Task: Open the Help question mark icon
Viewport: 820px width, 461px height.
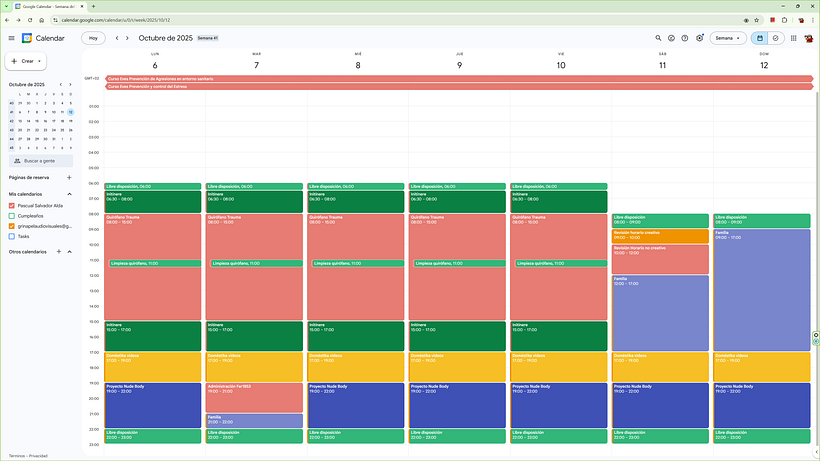Action: (685, 38)
